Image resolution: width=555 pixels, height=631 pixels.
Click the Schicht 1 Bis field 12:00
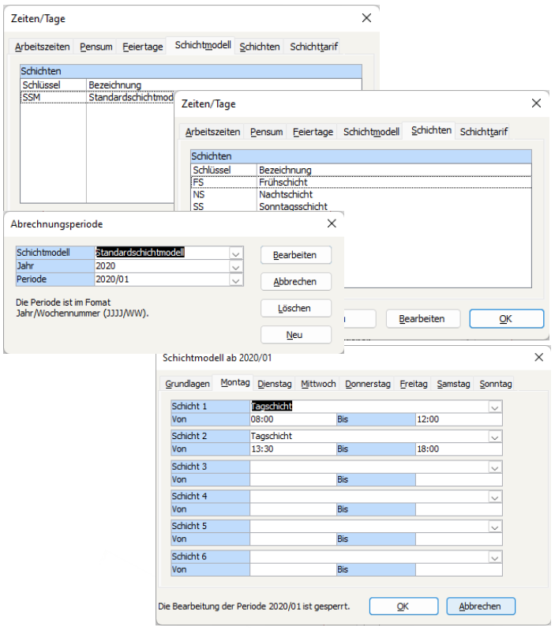(459, 420)
